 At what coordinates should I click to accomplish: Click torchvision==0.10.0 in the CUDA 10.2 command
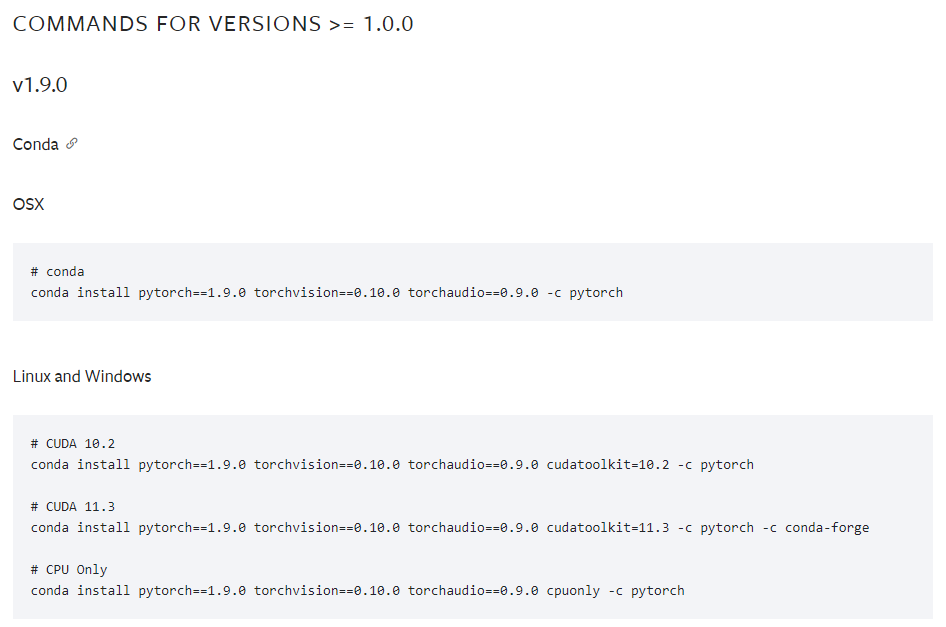[x=327, y=464]
